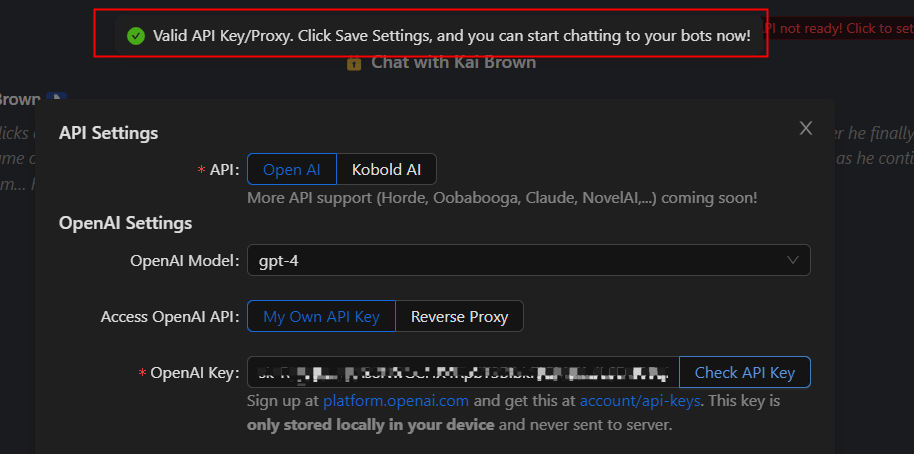Dismiss the Valid API Key notification message

(x=451, y=36)
